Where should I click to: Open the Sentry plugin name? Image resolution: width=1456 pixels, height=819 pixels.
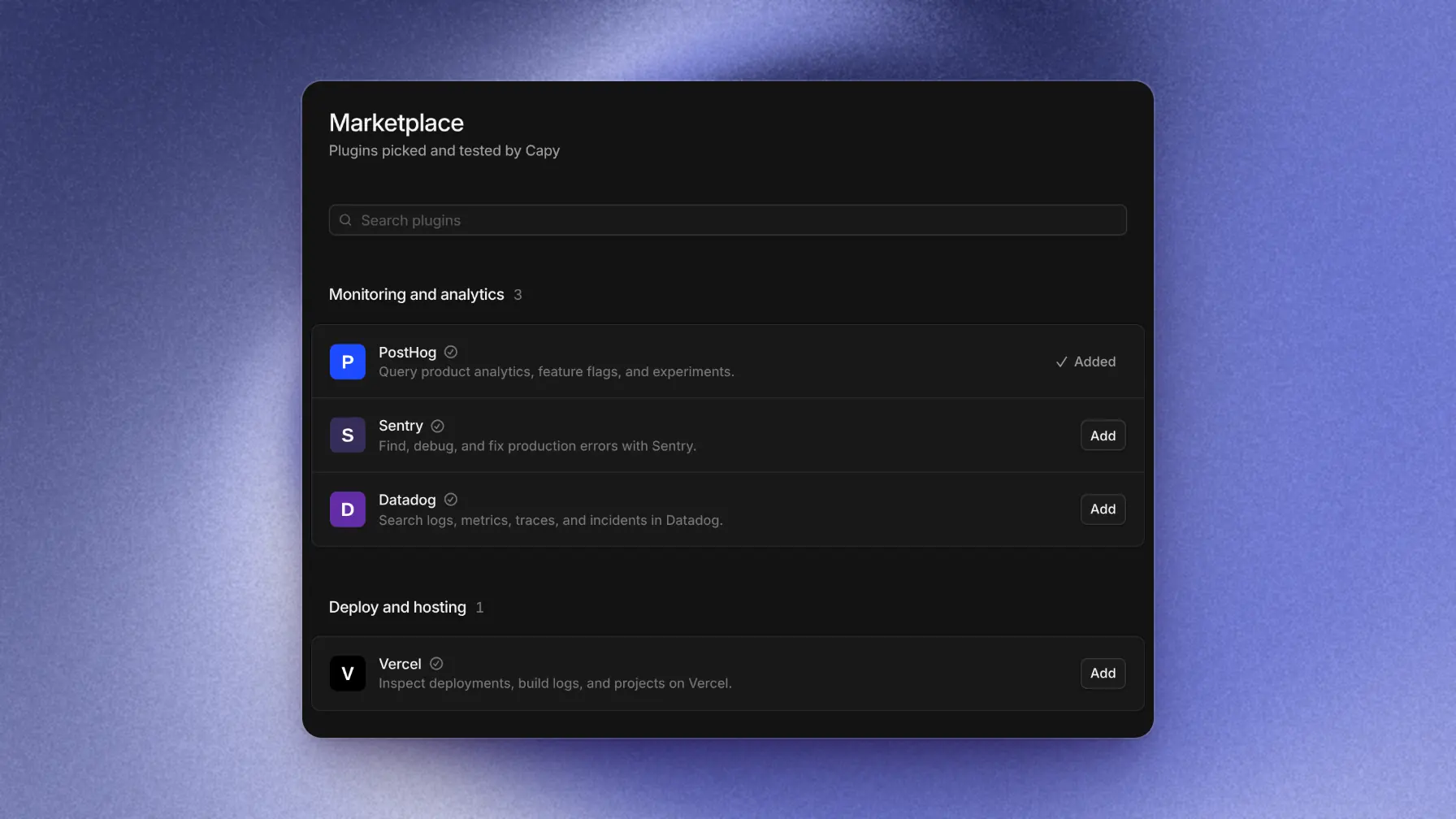(401, 426)
